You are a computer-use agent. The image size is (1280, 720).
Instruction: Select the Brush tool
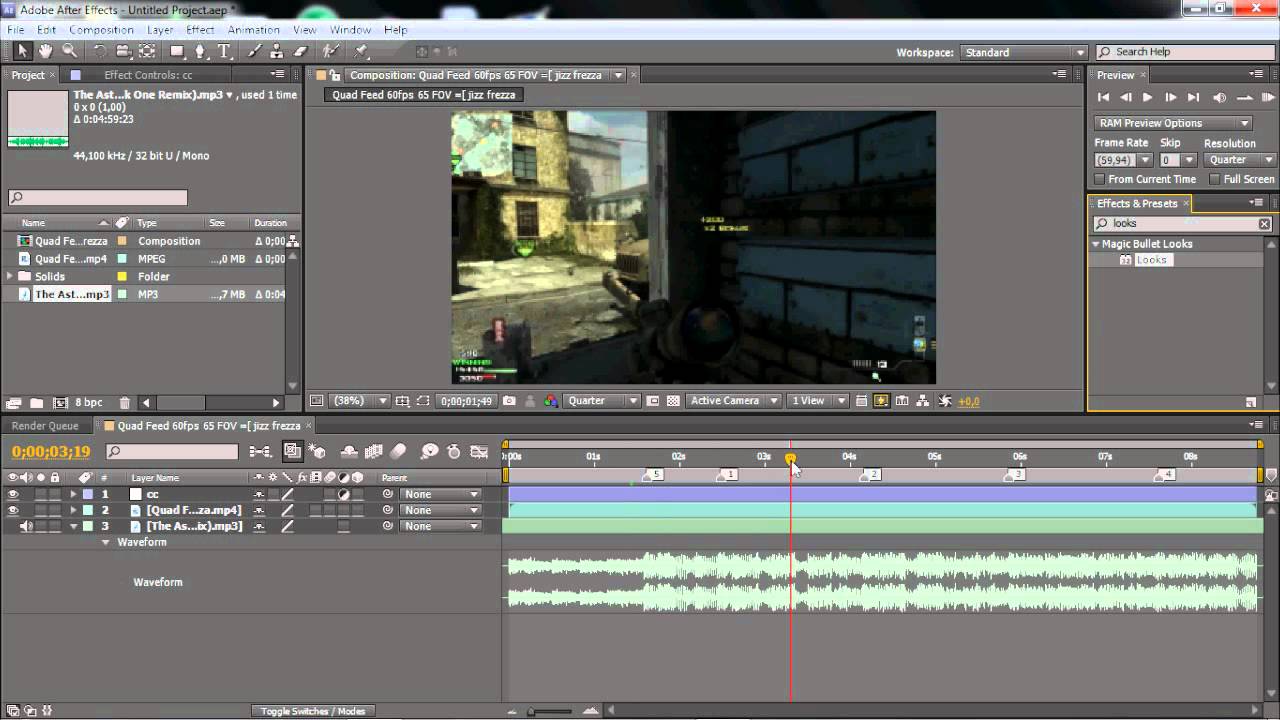(x=255, y=51)
